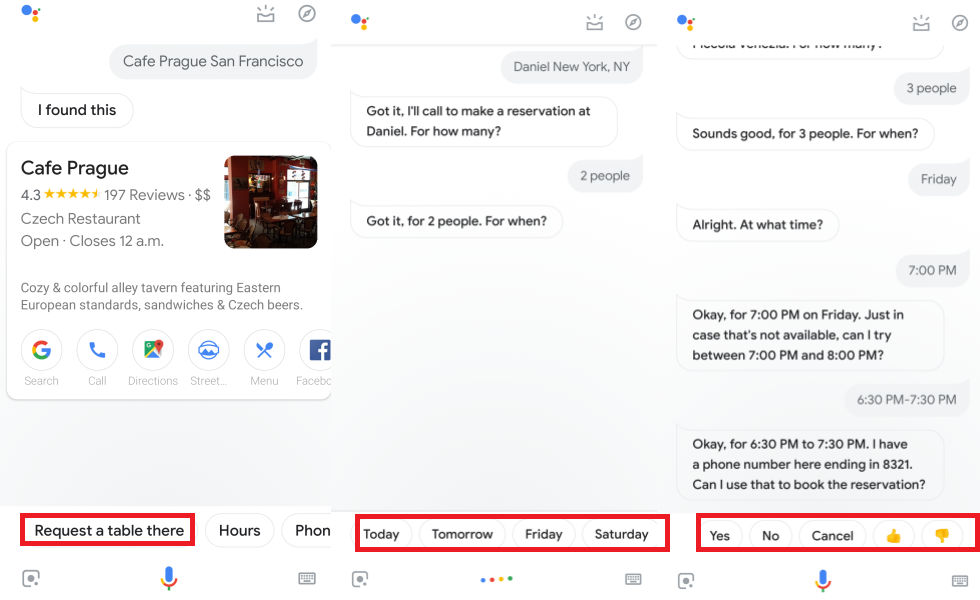Tap the listening dots on the Daniel reservation screen
This screenshot has width=980, height=600.
(497, 579)
